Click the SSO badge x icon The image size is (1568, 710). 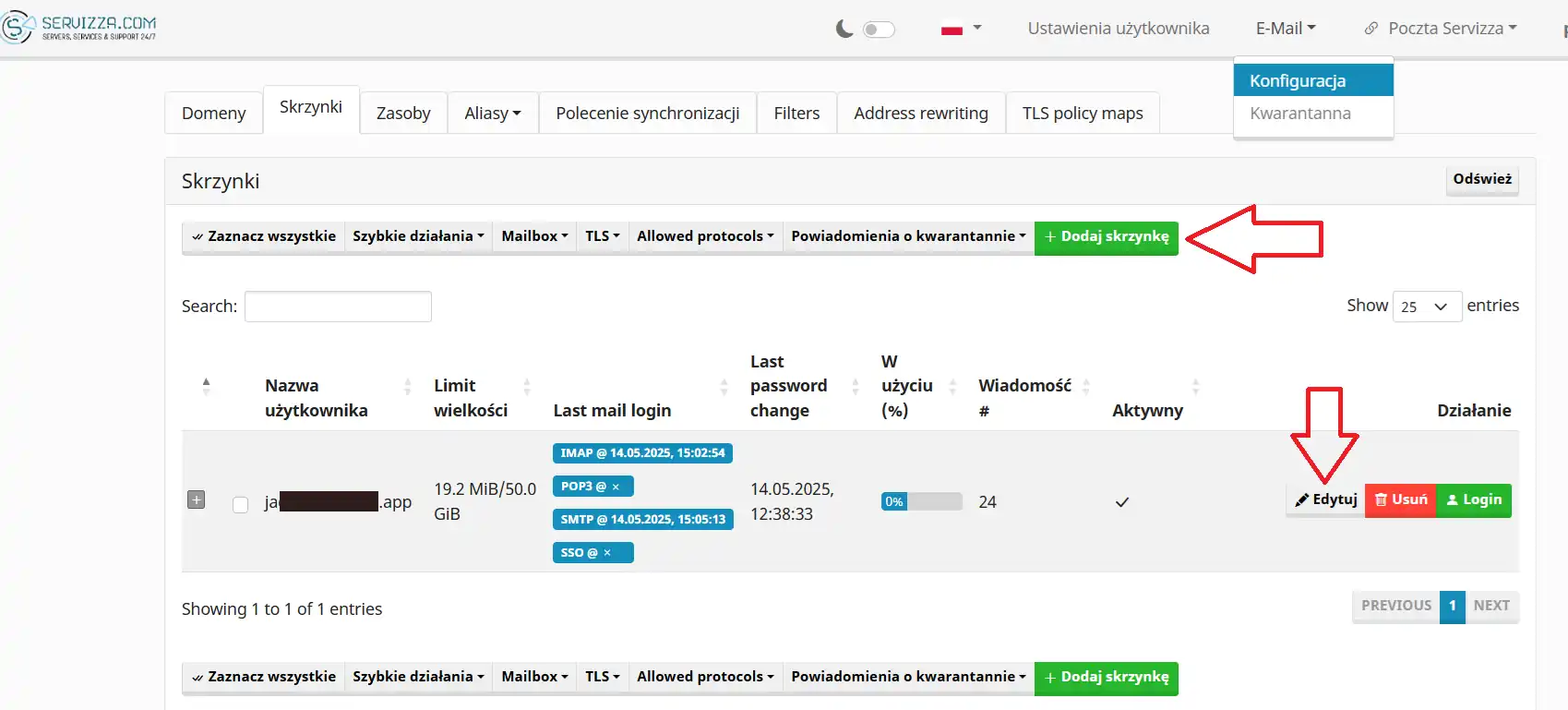click(x=607, y=553)
